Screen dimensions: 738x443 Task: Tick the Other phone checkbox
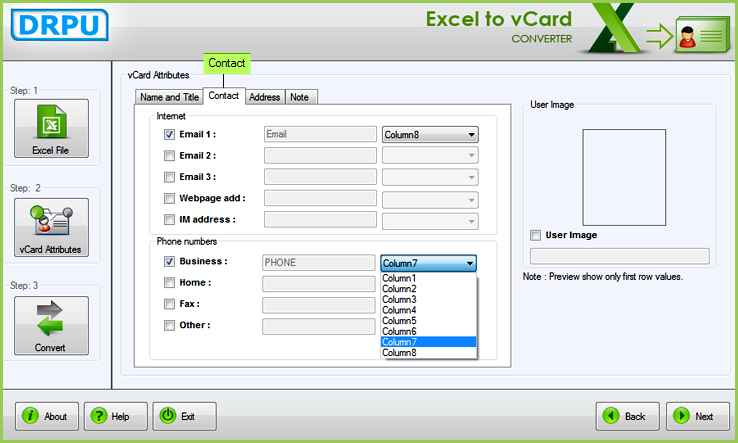[x=169, y=325]
